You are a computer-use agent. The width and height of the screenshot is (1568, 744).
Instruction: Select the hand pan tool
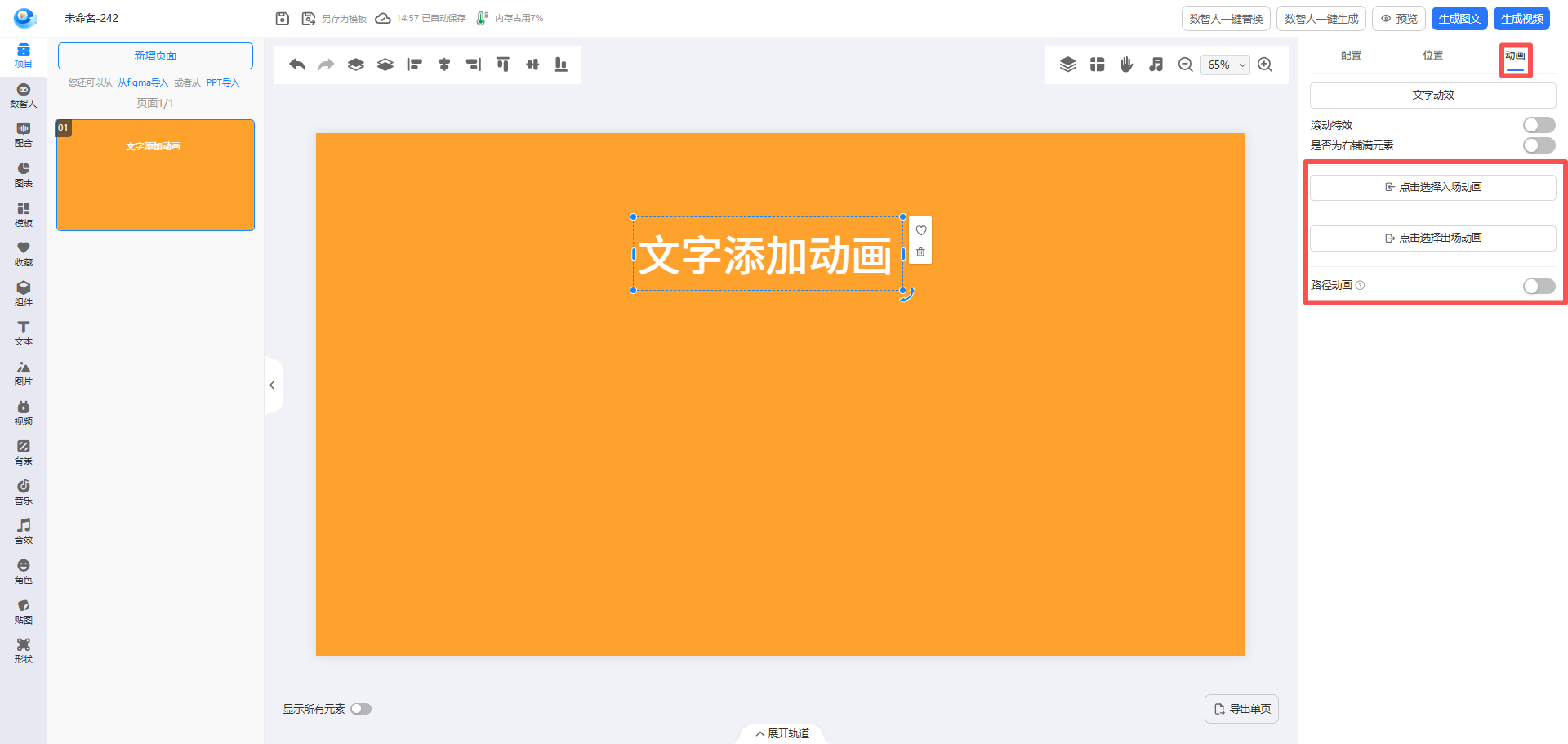[1126, 65]
